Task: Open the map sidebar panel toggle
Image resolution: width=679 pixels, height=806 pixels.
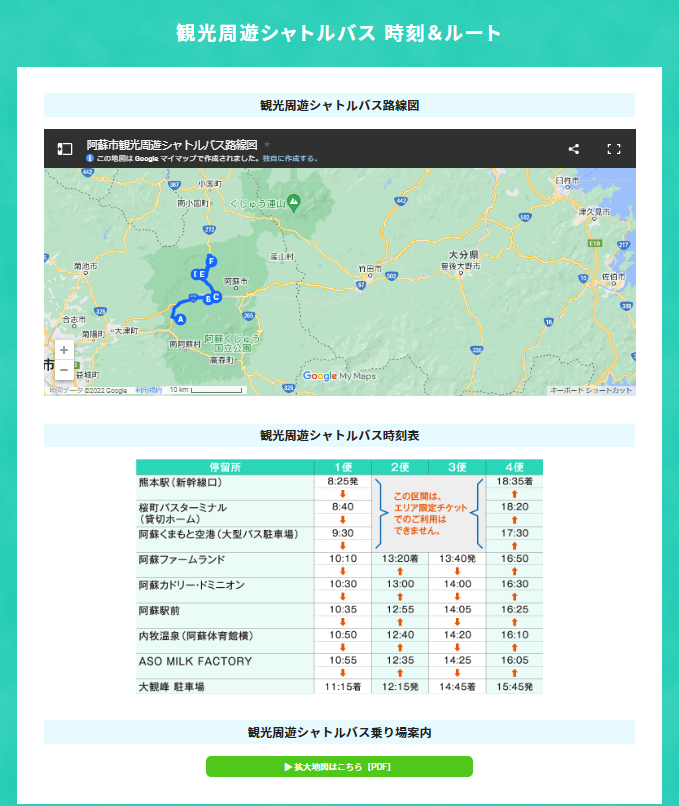Action: tap(64, 149)
